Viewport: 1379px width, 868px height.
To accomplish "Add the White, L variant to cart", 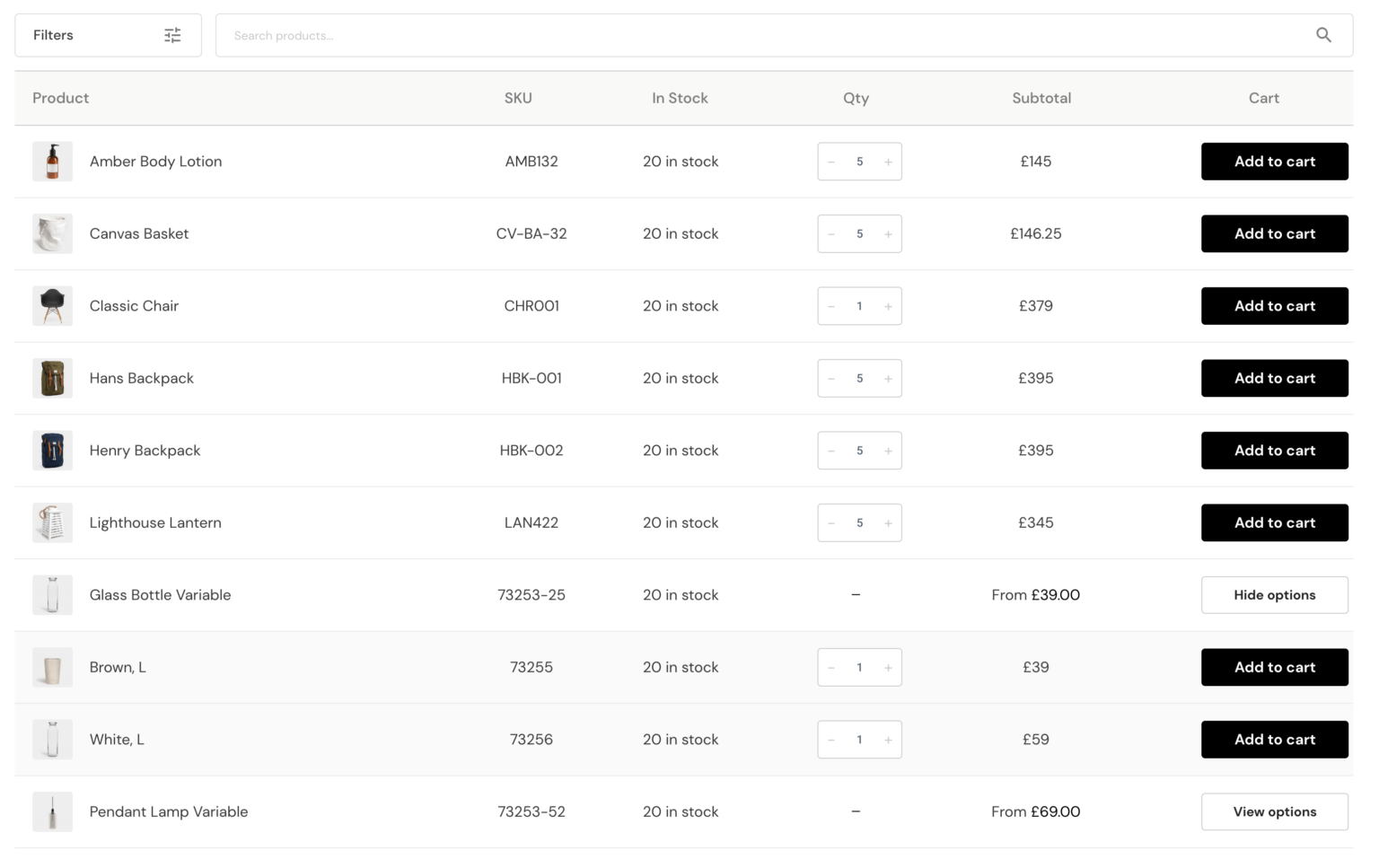I will click(1274, 739).
